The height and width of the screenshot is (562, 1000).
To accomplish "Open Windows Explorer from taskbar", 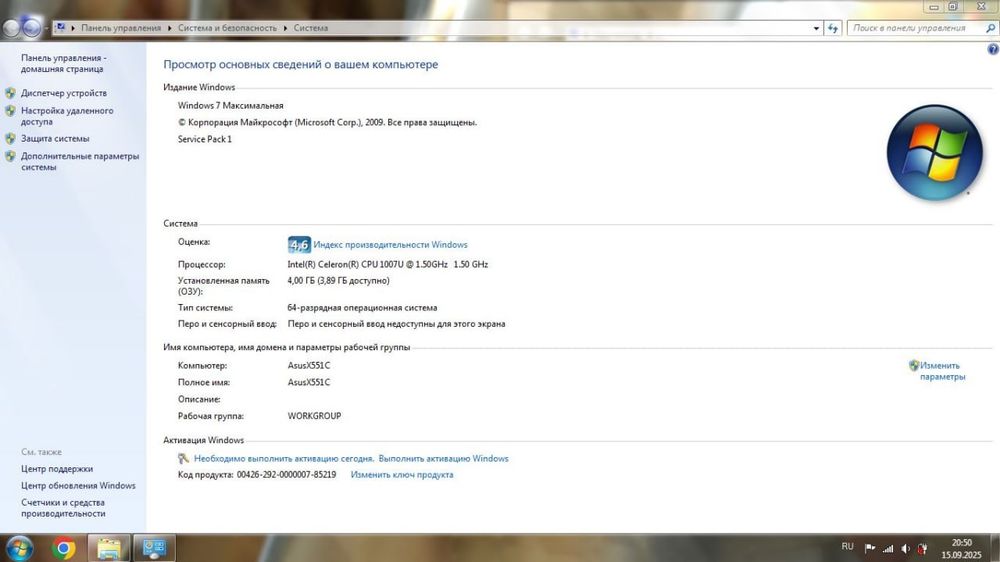I will point(109,548).
